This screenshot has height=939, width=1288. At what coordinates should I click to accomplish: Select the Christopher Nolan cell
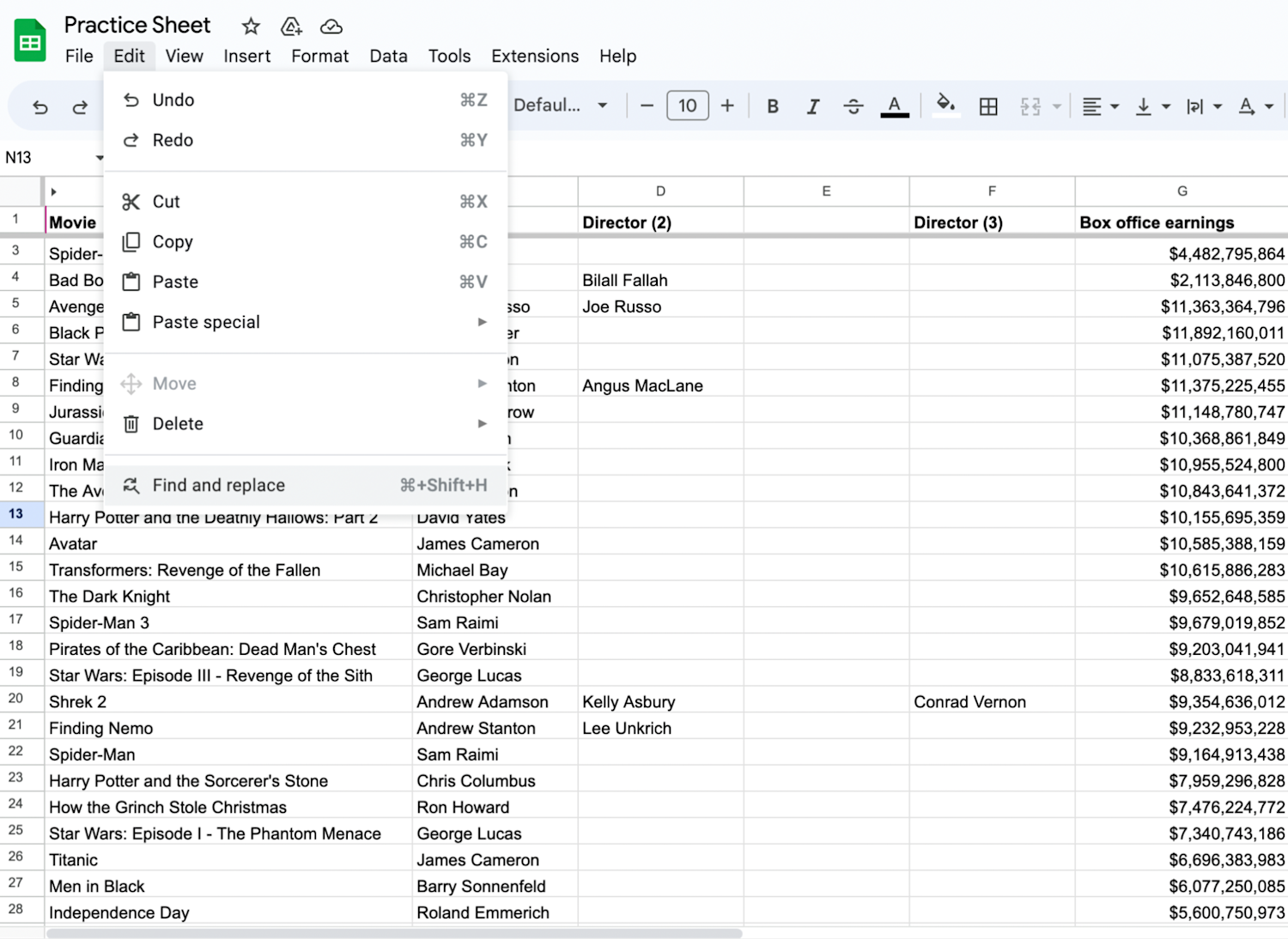495,596
